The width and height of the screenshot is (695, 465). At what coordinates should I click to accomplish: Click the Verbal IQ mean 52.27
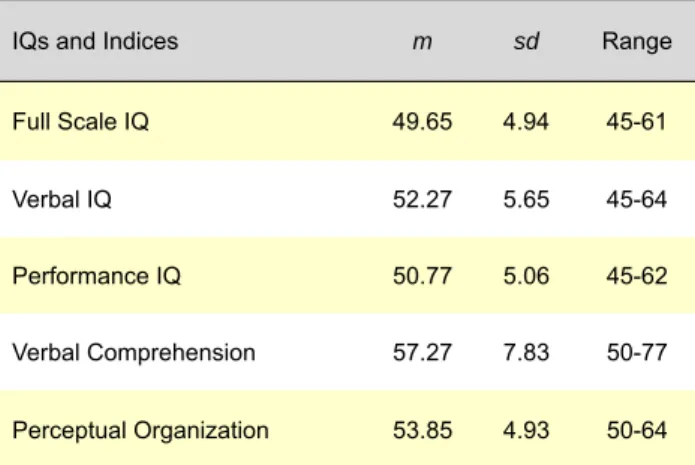(x=422, y=199)
